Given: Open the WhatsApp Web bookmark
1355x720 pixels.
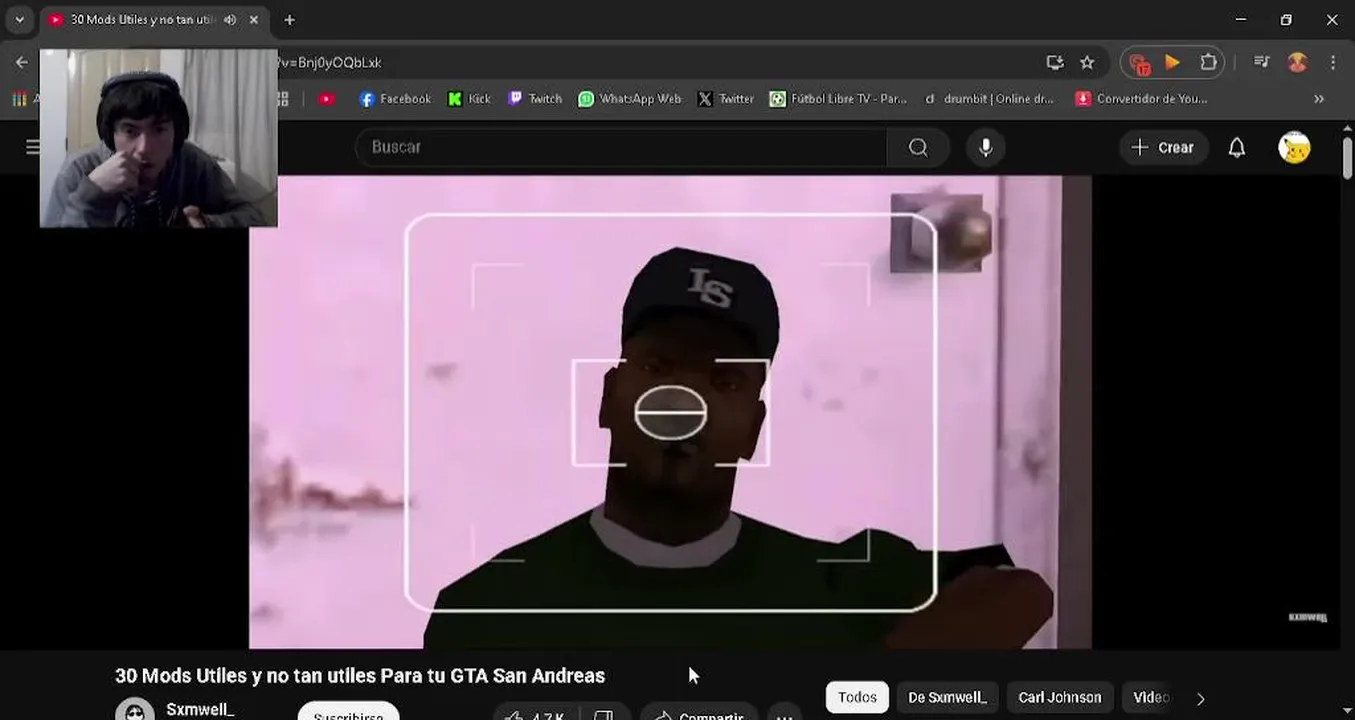Looking at the screenshot, I should pyautogui.click(x=630, y=99).
